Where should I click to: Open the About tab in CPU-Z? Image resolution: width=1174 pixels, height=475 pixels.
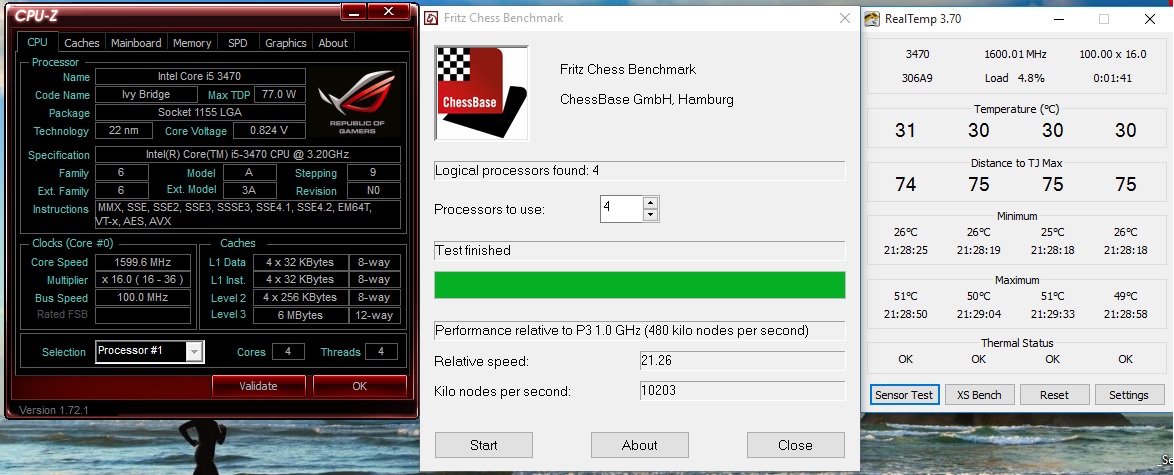(x=332, y=43)
